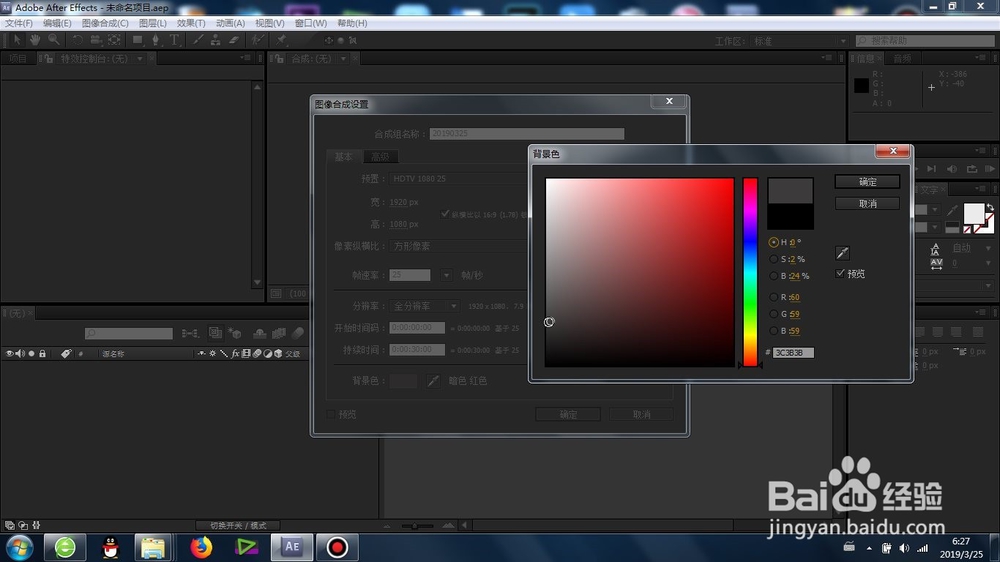This screenshot has width=1000, height=562.
Task: Open the workspace dropdown
Action: click(800, 41)
